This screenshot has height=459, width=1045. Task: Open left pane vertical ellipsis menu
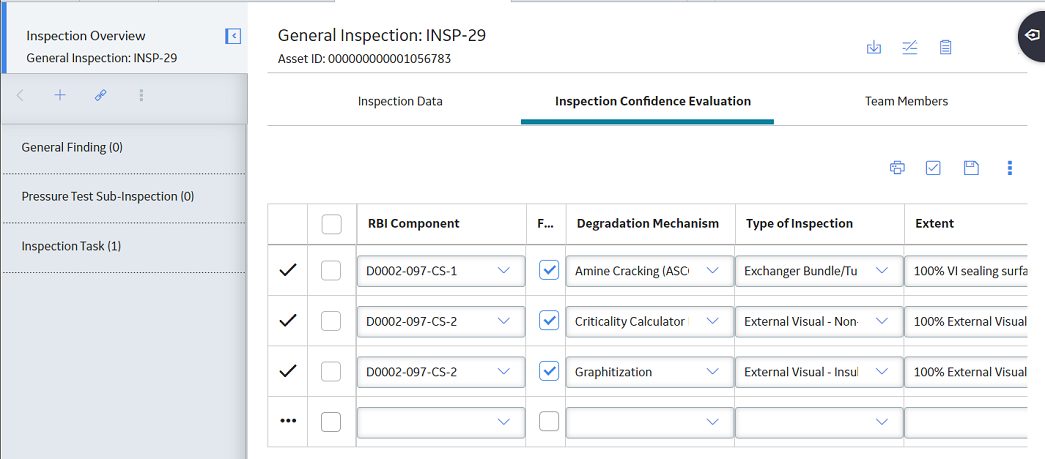(x=141, y=95)
